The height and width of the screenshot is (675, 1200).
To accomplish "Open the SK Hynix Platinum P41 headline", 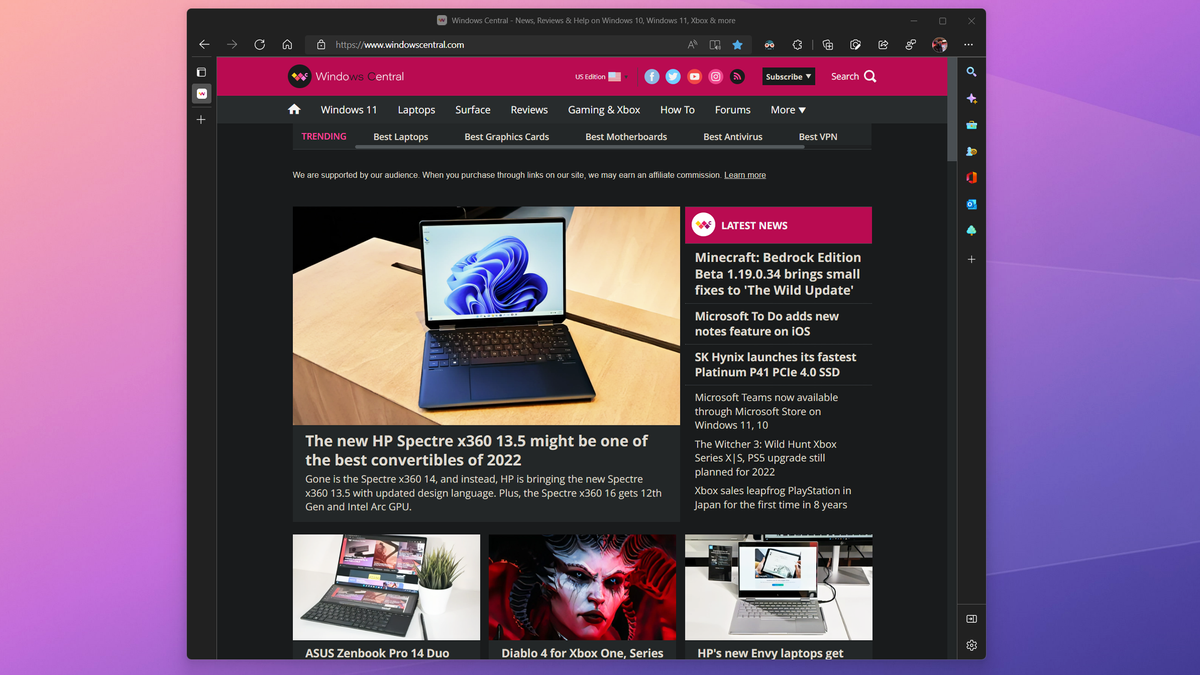I will click(x=775, y=364).
